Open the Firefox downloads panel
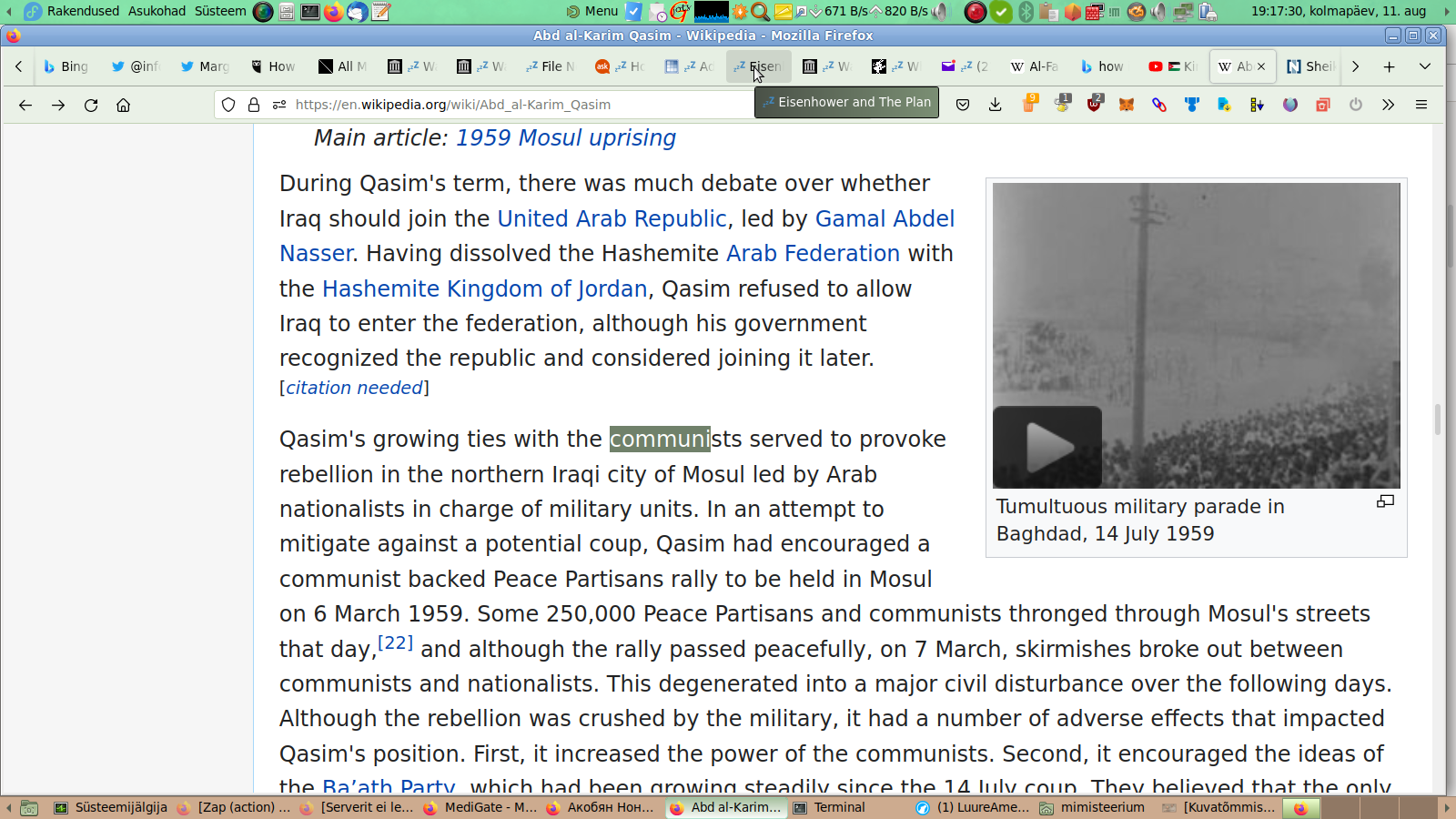Viewport: 1456px width, 819px height. tap(996, 105)
